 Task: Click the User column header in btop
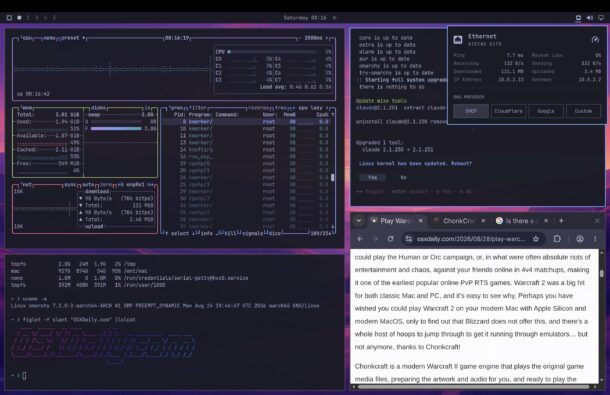tap(269, 115)
